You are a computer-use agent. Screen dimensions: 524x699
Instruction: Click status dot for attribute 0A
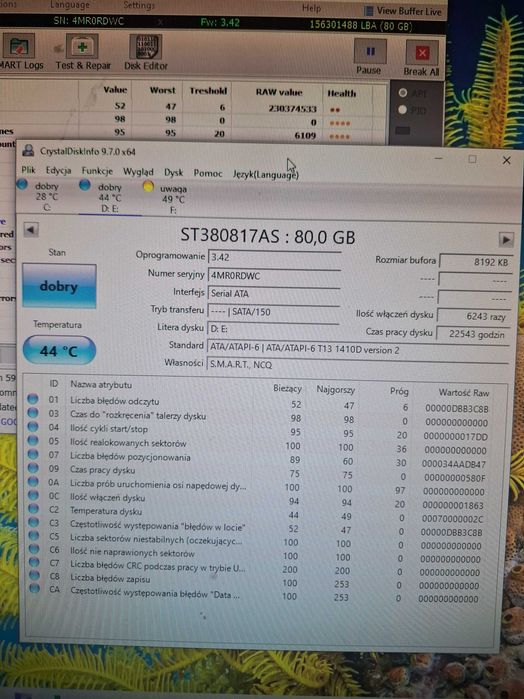tap(33, 481)
